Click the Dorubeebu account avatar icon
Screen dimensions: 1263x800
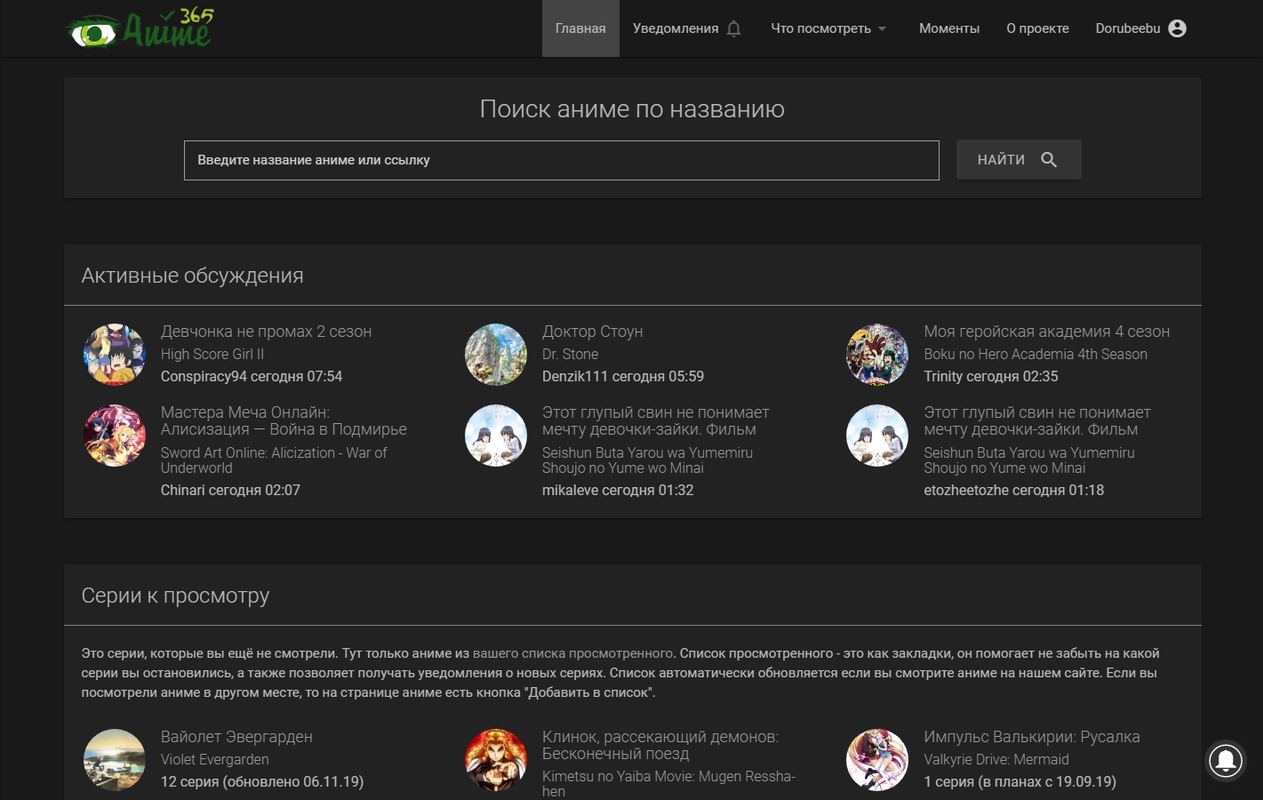pos(1177,29)
